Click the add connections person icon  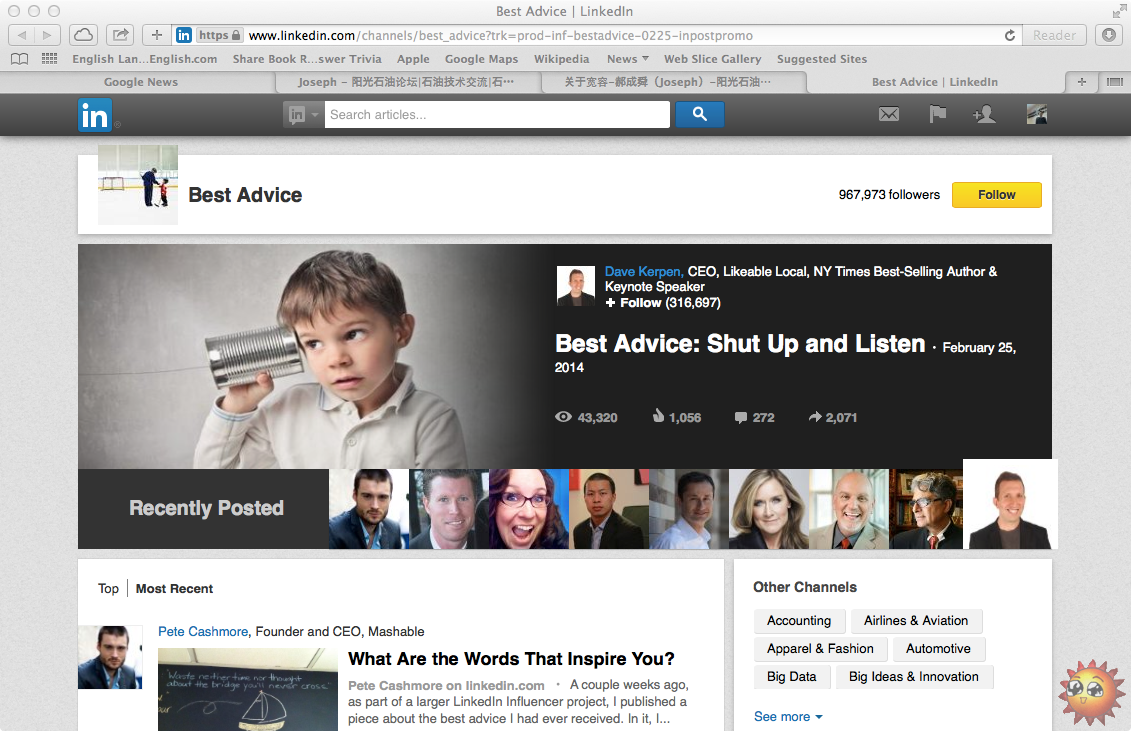pyautogui.click(x=984, y=115)
